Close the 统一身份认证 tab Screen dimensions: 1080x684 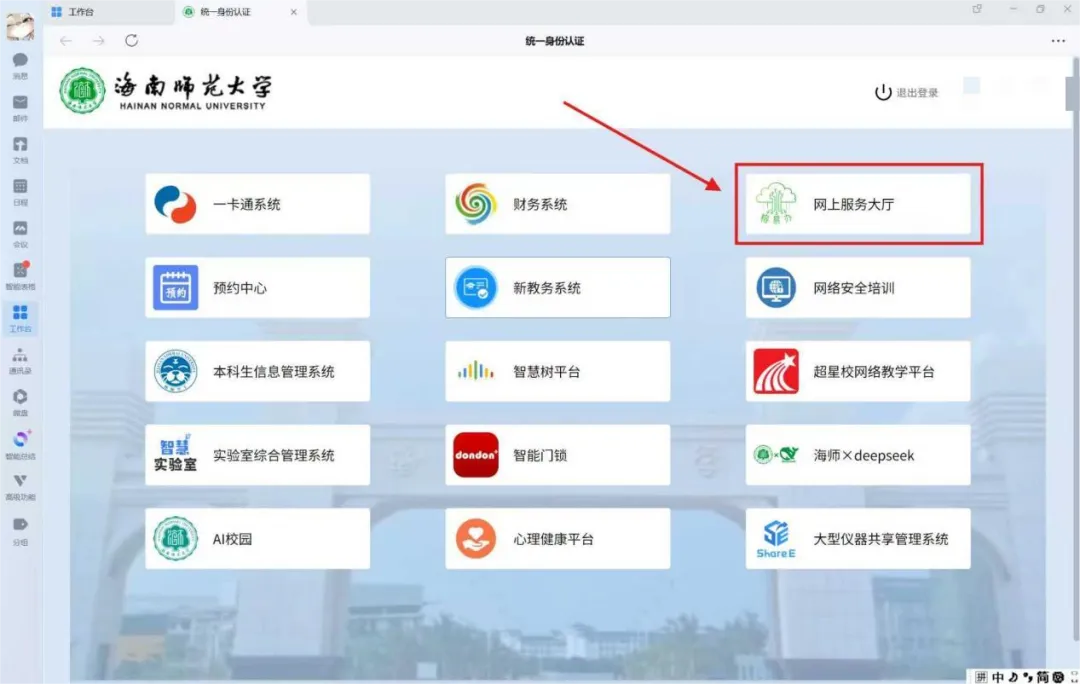[293, 12]
